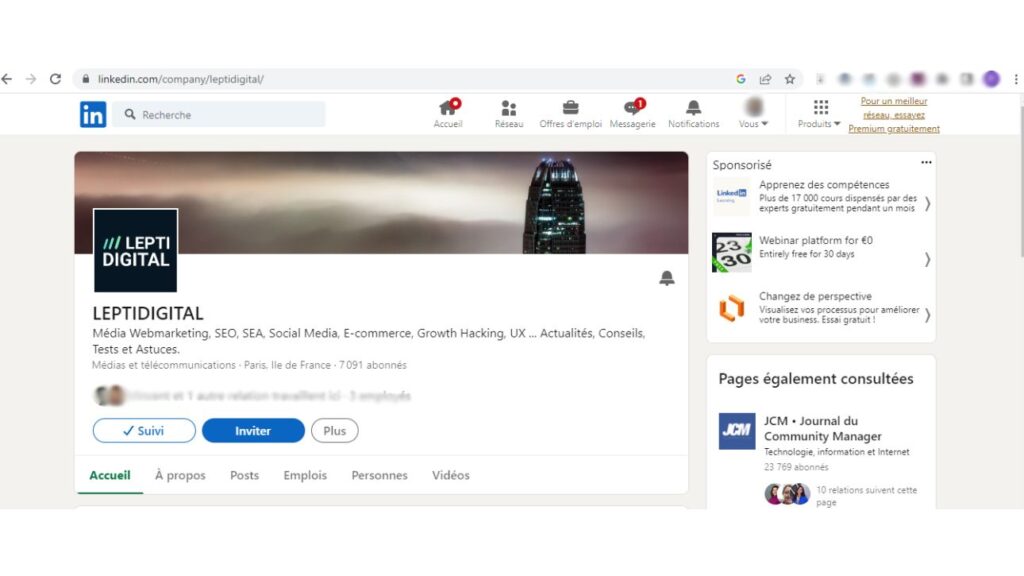This screenshot has width=1024, height=576.
Task: Open the Posts tab
Action: point(244,475)
